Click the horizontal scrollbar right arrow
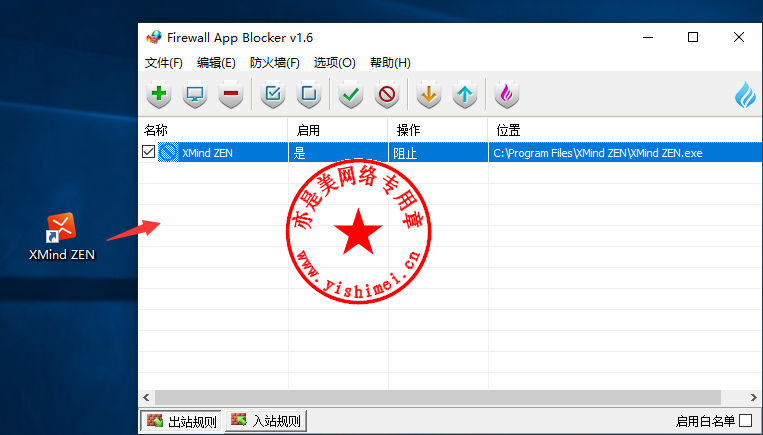763x435 pixels. click(x=754, y=398)
